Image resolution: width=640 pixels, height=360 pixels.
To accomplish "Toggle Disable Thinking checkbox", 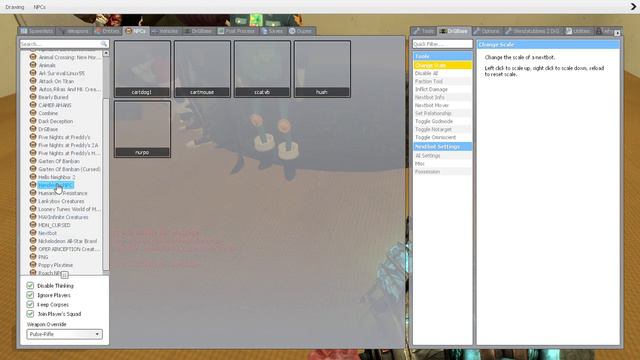I will click(30, 285).
